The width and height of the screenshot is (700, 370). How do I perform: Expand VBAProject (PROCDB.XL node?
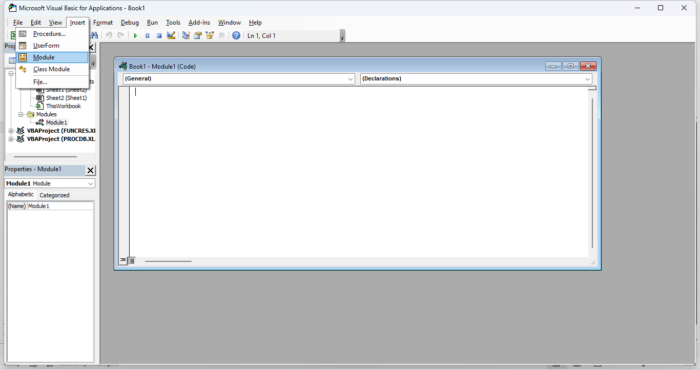[11, 139]
